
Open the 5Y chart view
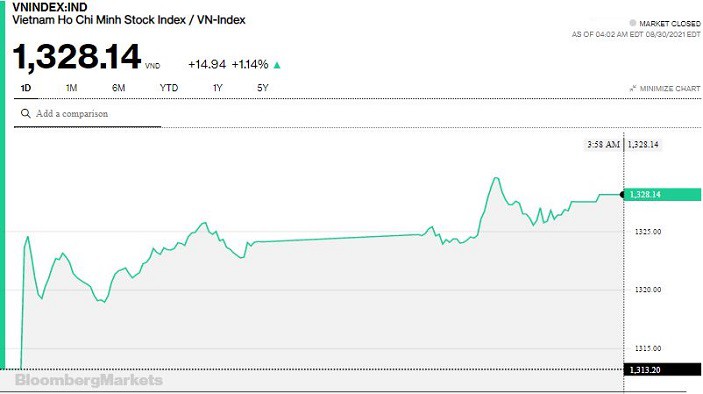263,88
